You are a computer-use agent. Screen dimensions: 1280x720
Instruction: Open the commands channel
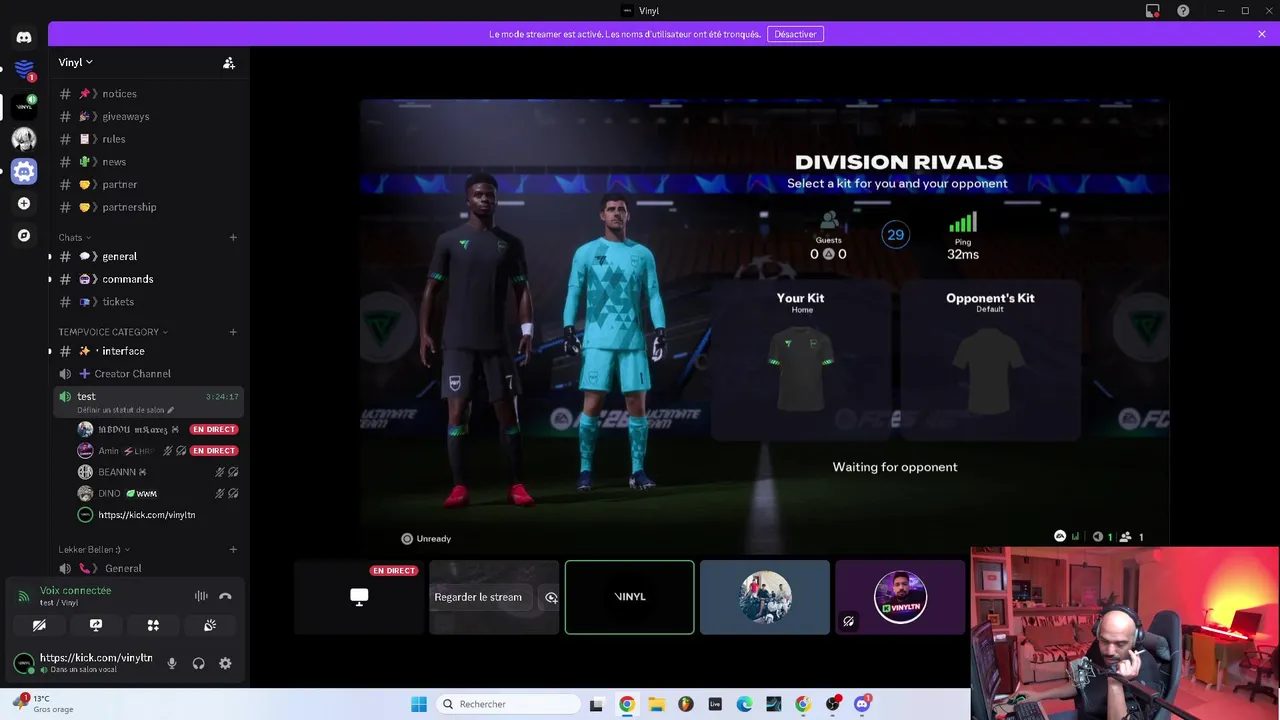(x=148, y=279)
